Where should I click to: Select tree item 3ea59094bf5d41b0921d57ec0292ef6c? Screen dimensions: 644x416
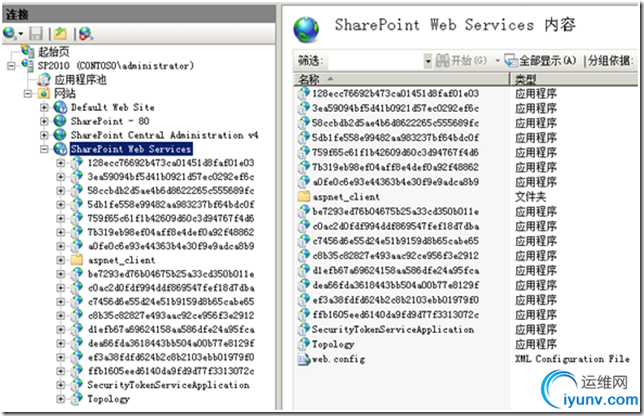pyautogui.click(x=171, y=177)
